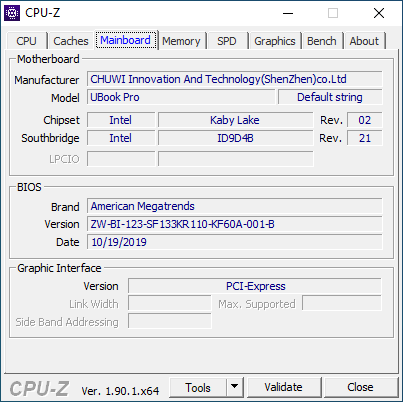Click the version text Ver. 1.90.1.x64
This screenshot has width=403, height=402.
click(x=120, y=391)
